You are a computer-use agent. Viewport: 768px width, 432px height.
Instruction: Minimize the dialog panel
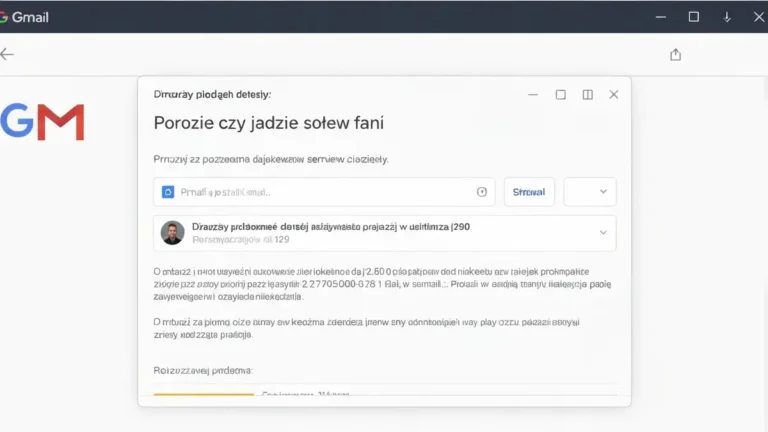click(x=533, y=95)
